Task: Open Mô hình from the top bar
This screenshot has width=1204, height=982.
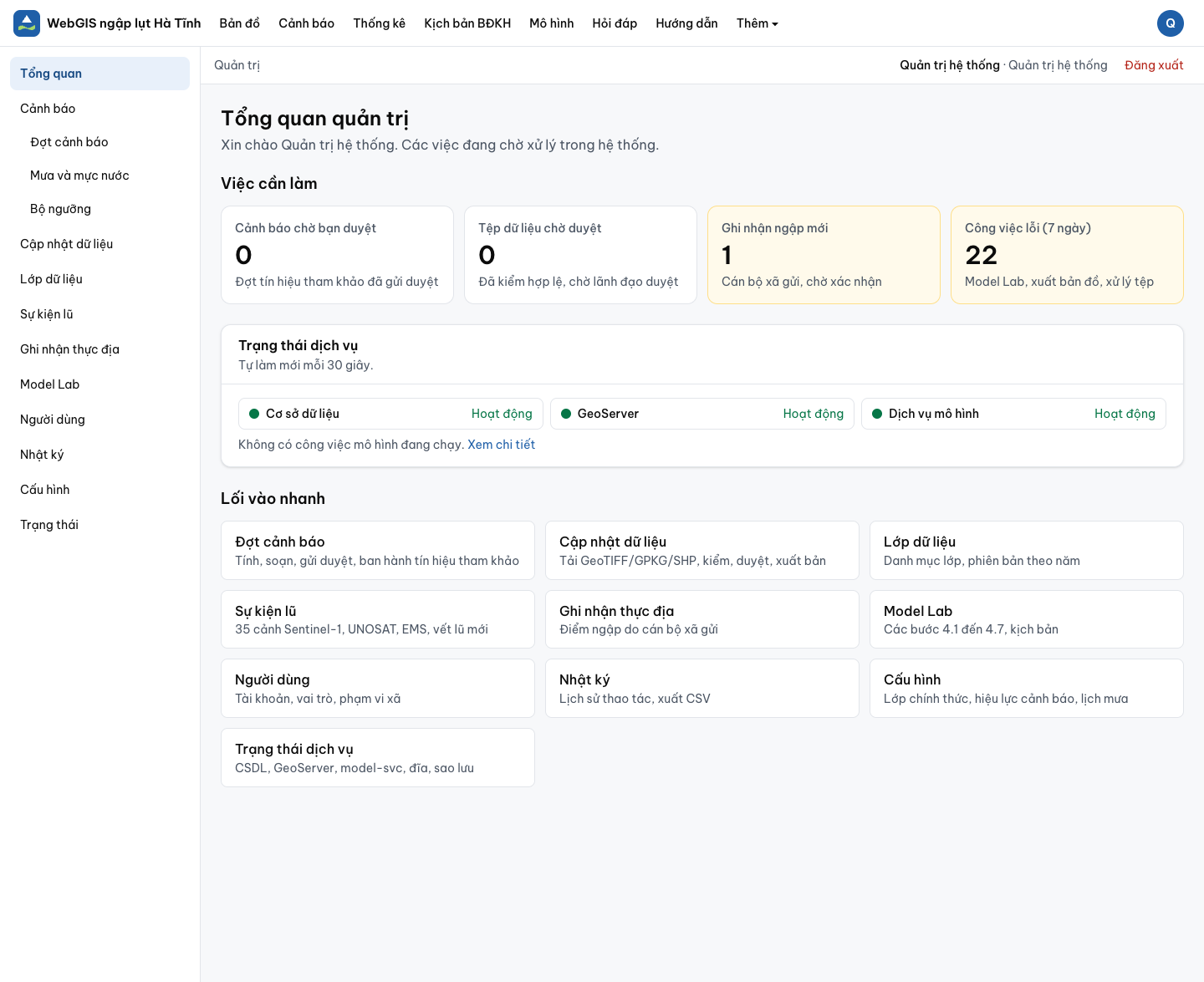Action: (552, 23)
